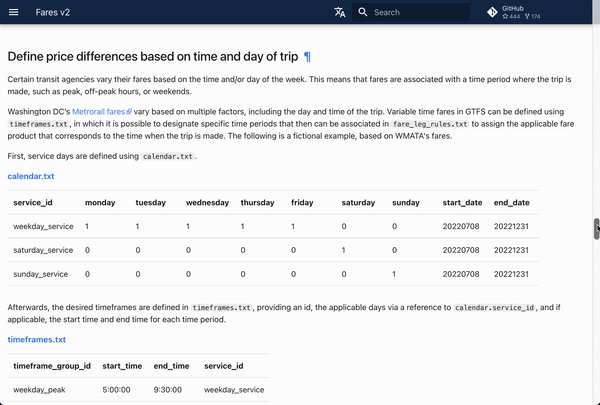Click the wednesday column header

pyautogui.click(x=207, y=202)
